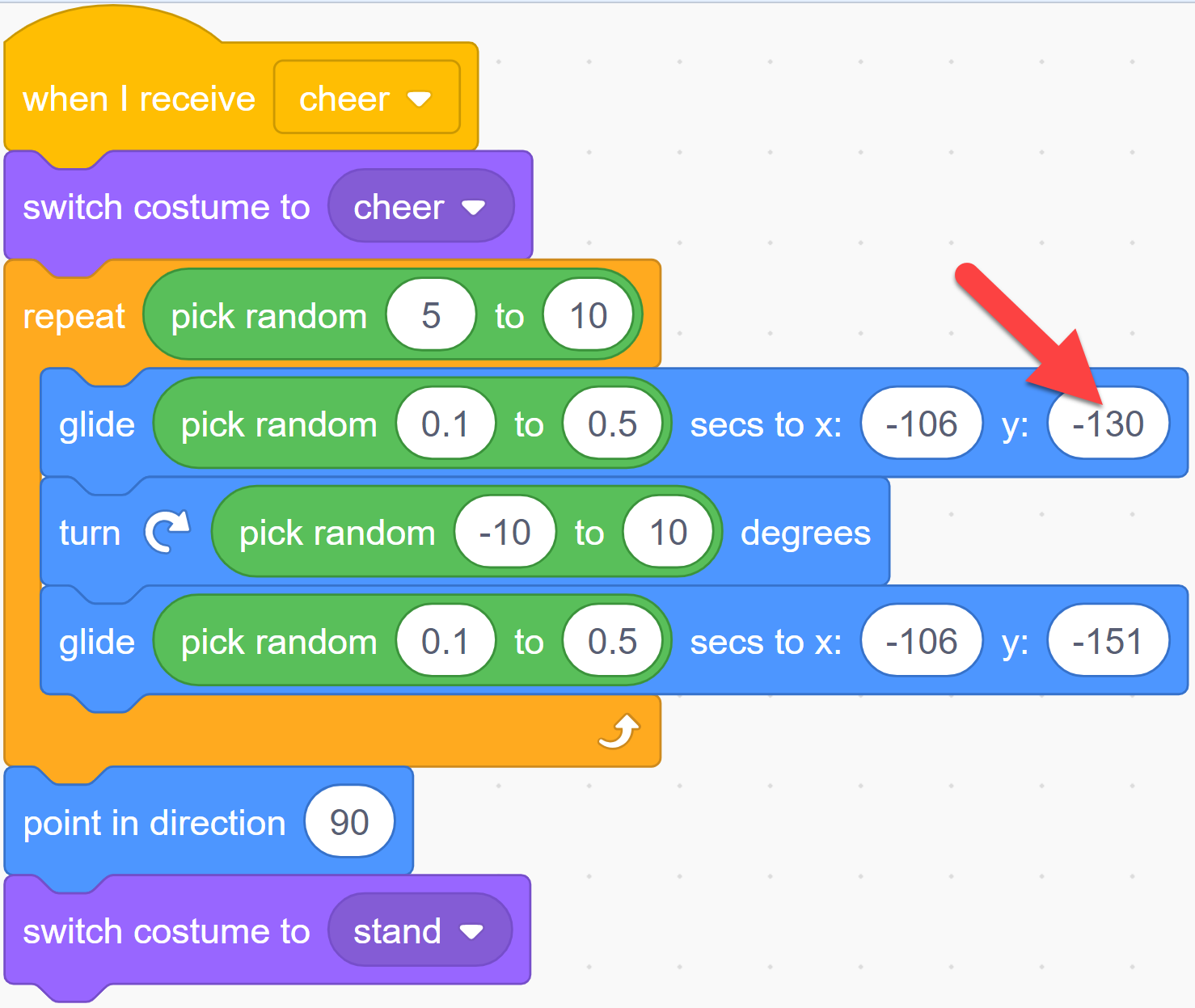The image size is (1195, 1008).
Task: Click second glide x value -106 field
Action: click(922, 642)
